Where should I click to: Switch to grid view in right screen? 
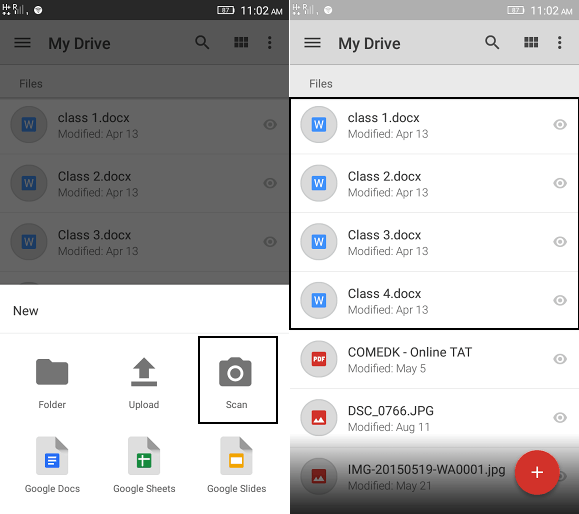[531, 42]
